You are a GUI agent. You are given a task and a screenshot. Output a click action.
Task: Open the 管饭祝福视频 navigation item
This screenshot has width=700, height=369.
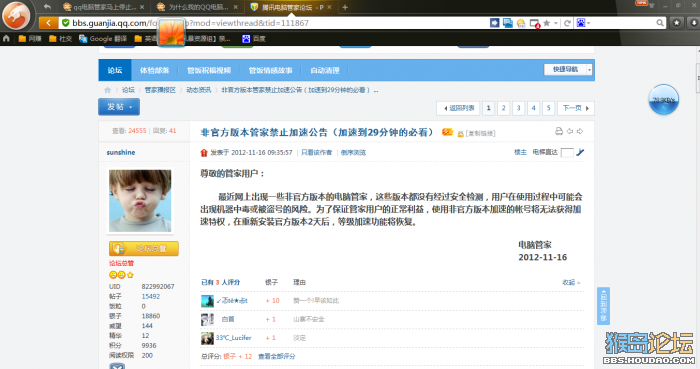(x=209, y=70)
